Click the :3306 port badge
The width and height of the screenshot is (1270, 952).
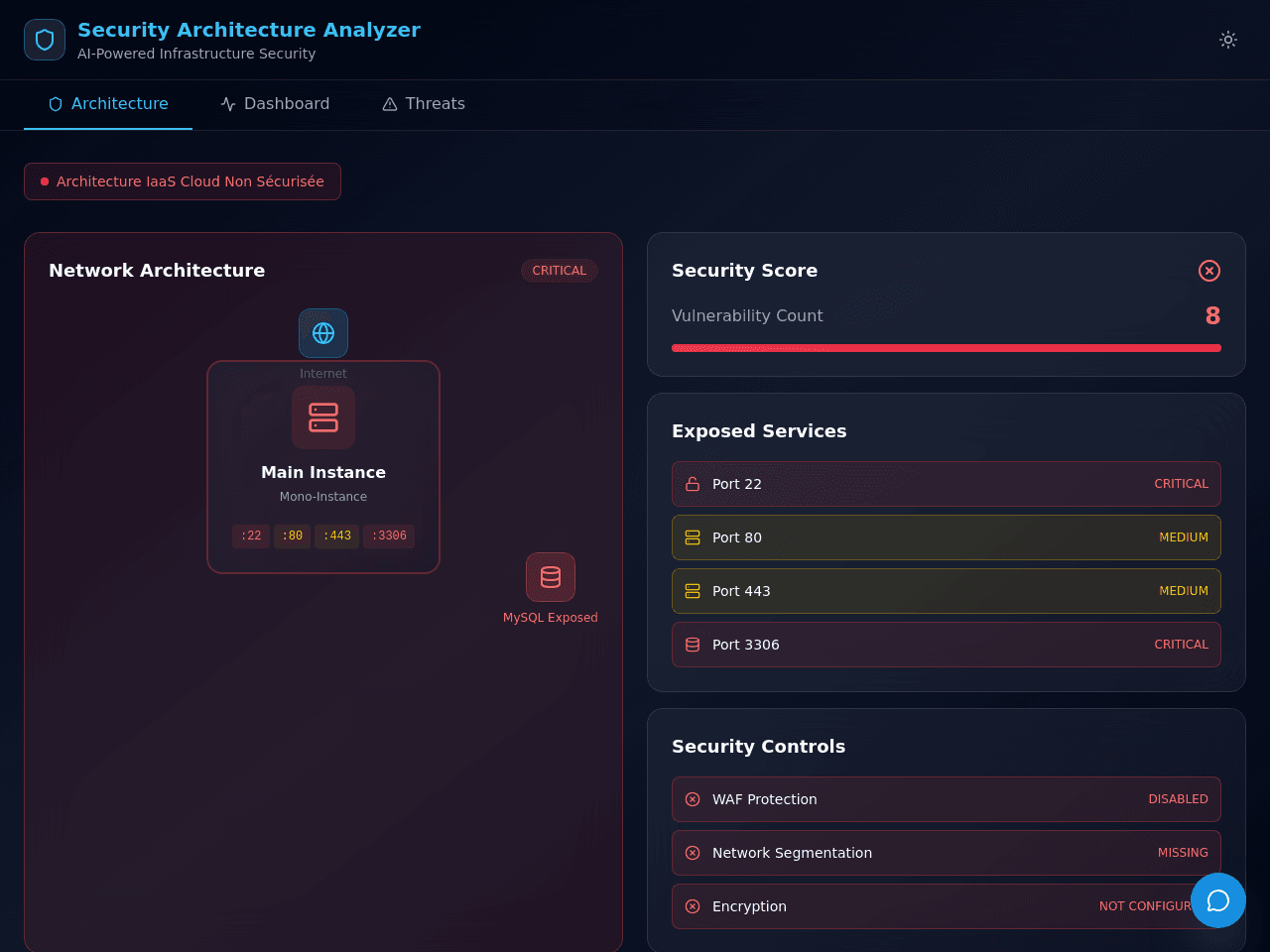(x=389, y=536)
